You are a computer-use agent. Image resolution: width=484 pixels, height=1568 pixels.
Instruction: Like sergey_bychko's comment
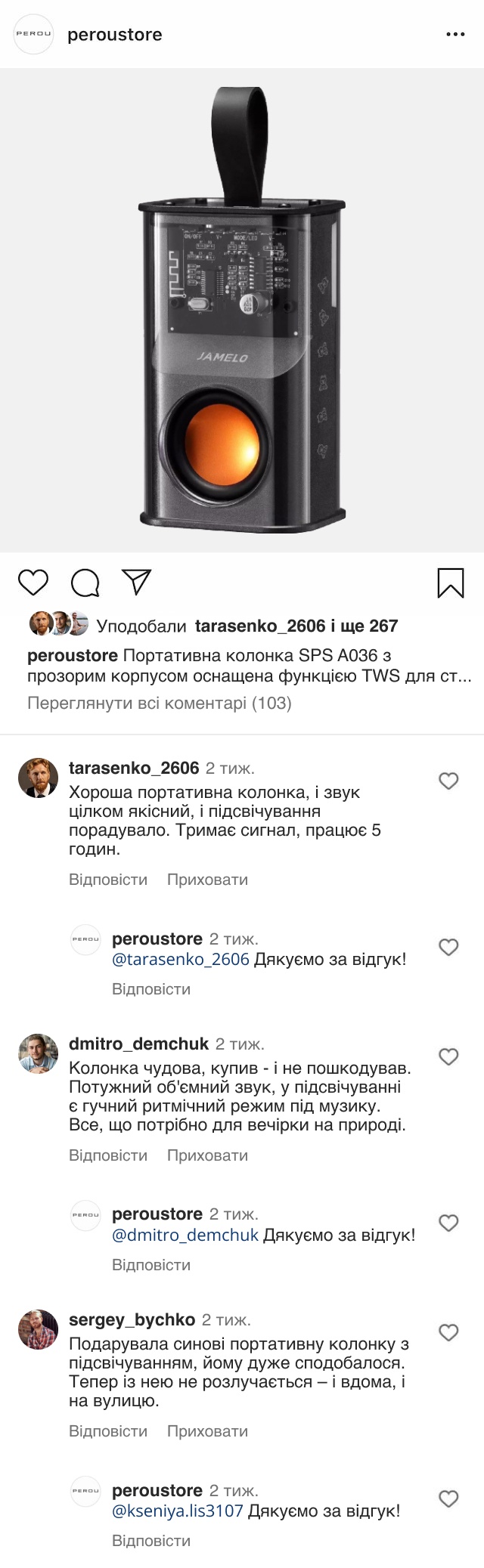(449, 1332)
